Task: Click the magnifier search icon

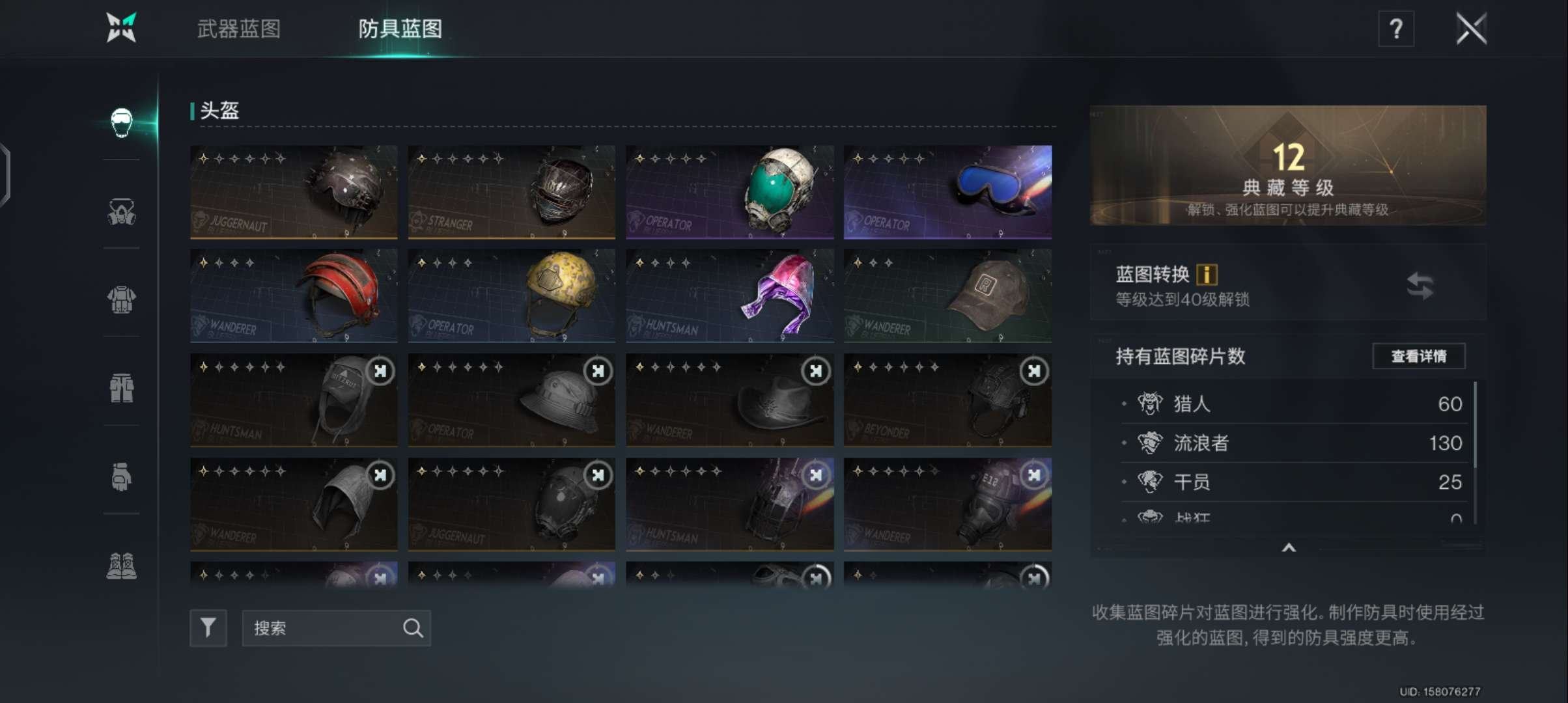Action: pos(413,628)
